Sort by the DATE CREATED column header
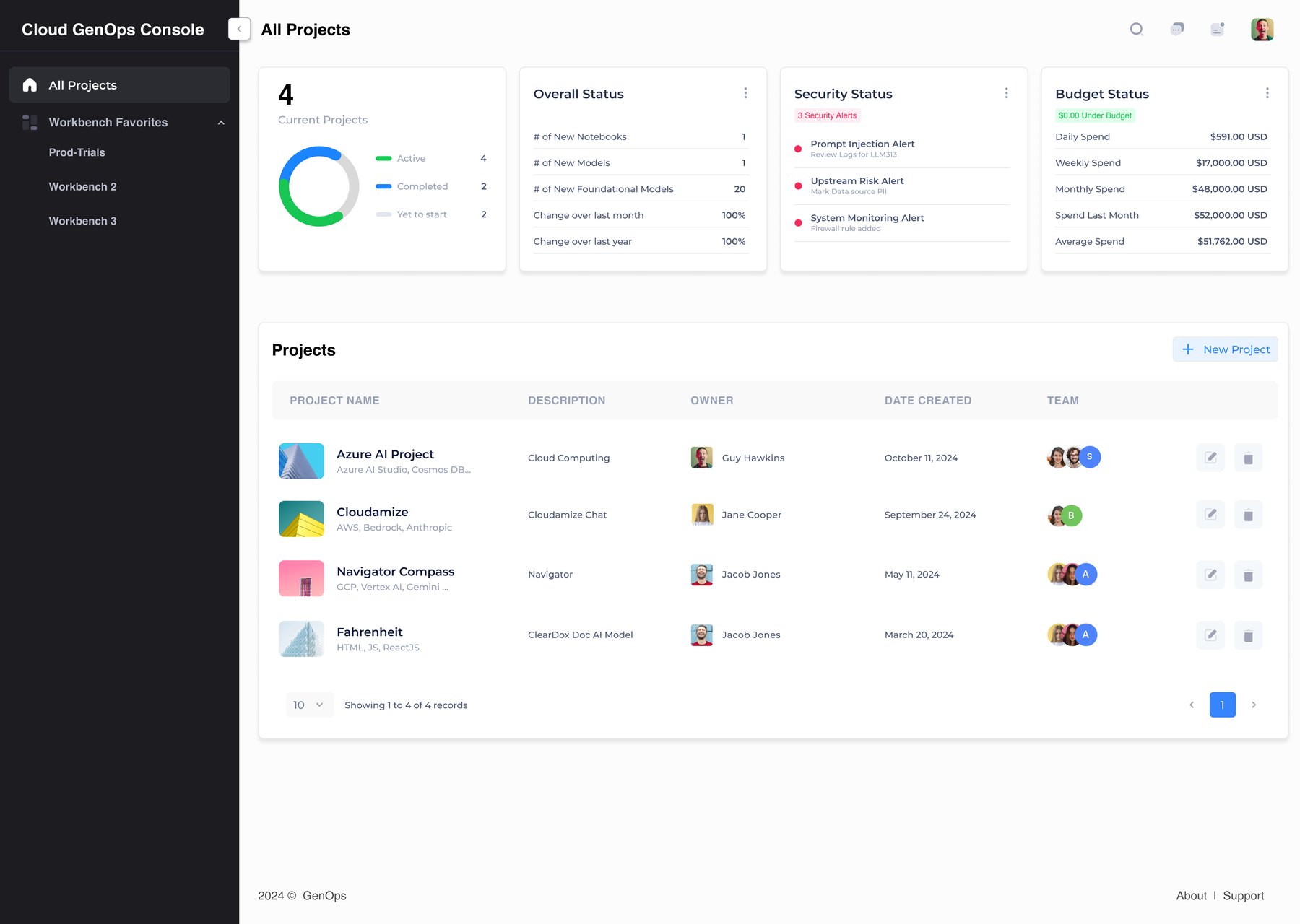This screenshot has width=1300, height=924. (x=928, y=401)
